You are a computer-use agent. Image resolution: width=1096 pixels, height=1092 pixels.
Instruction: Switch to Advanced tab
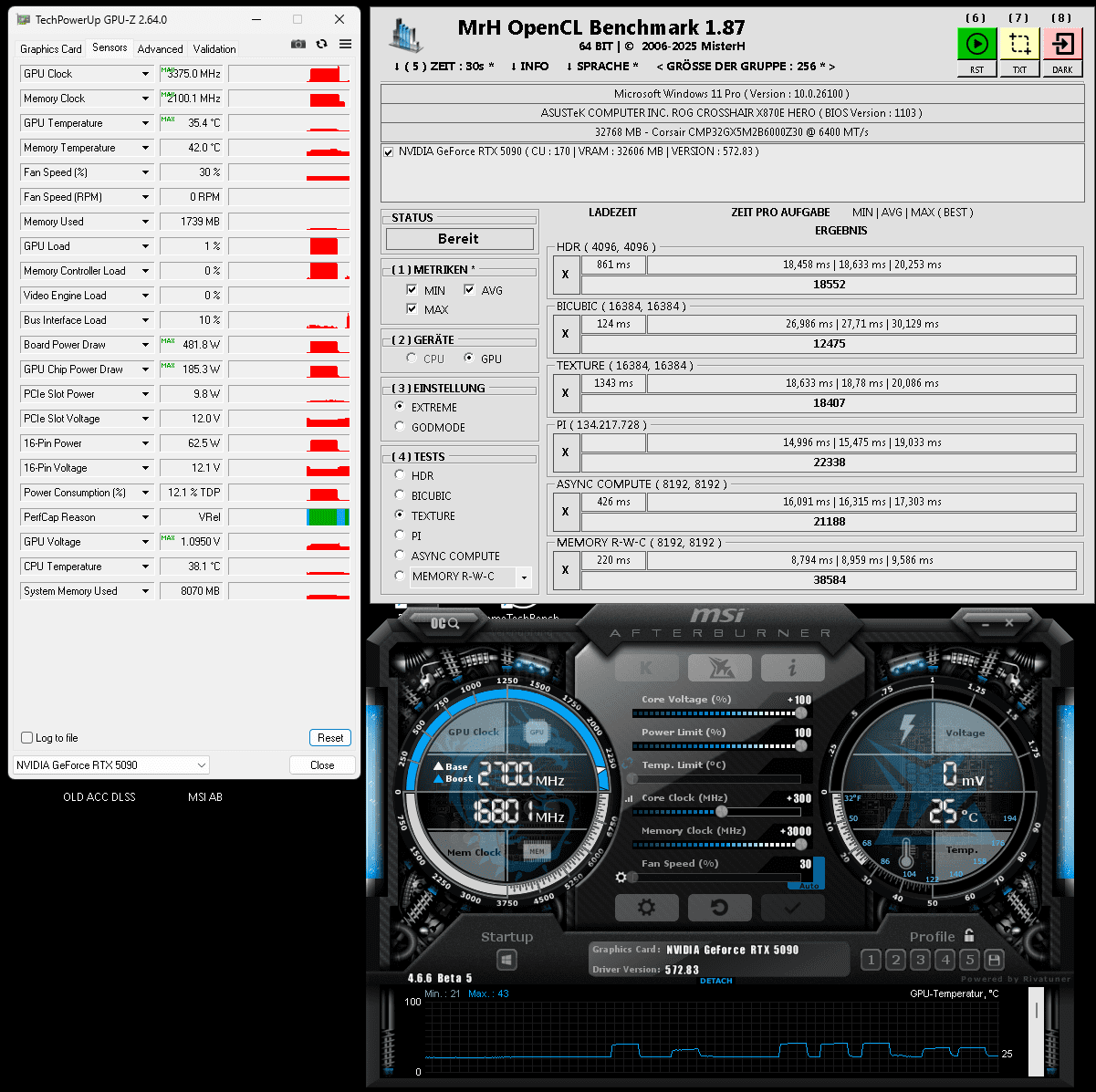tap(161, 49)
